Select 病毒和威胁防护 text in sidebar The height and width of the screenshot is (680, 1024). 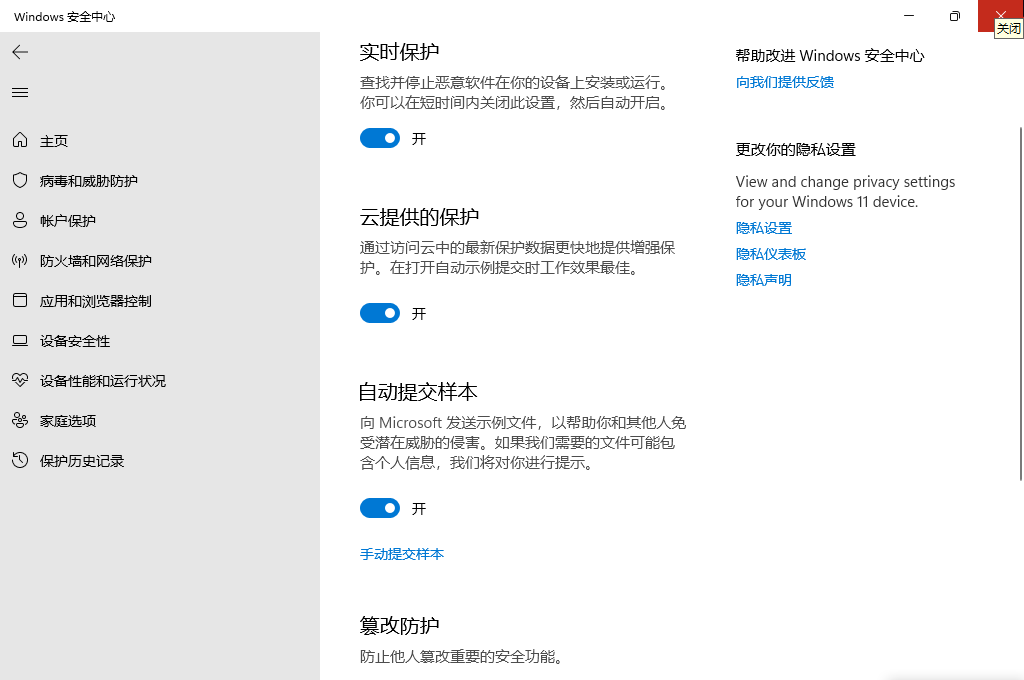[89, 181]
